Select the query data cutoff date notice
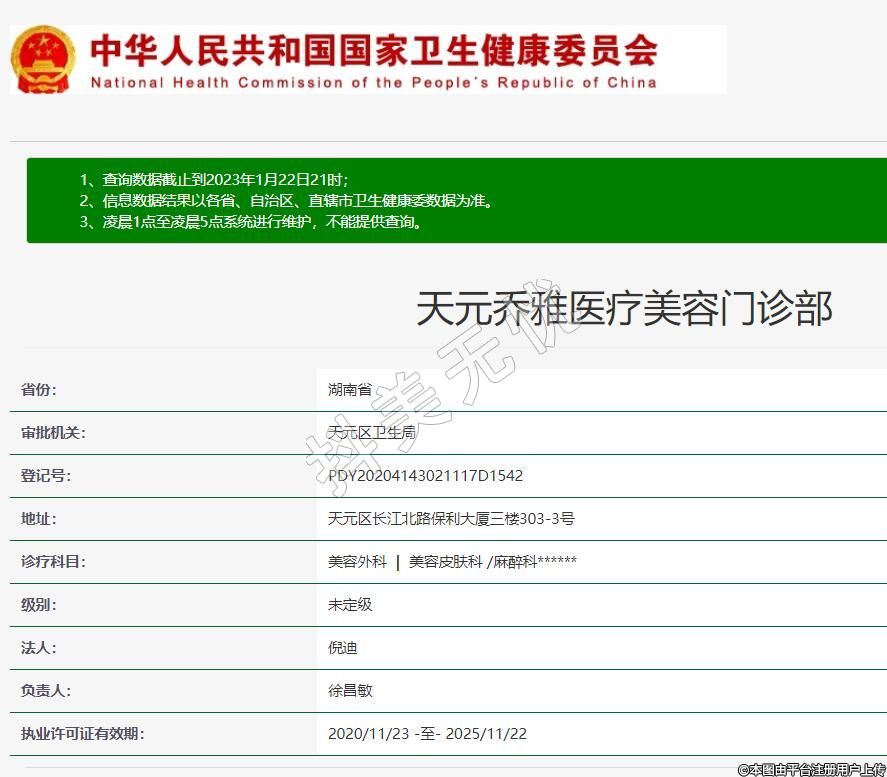 click(x=214, y=180)
